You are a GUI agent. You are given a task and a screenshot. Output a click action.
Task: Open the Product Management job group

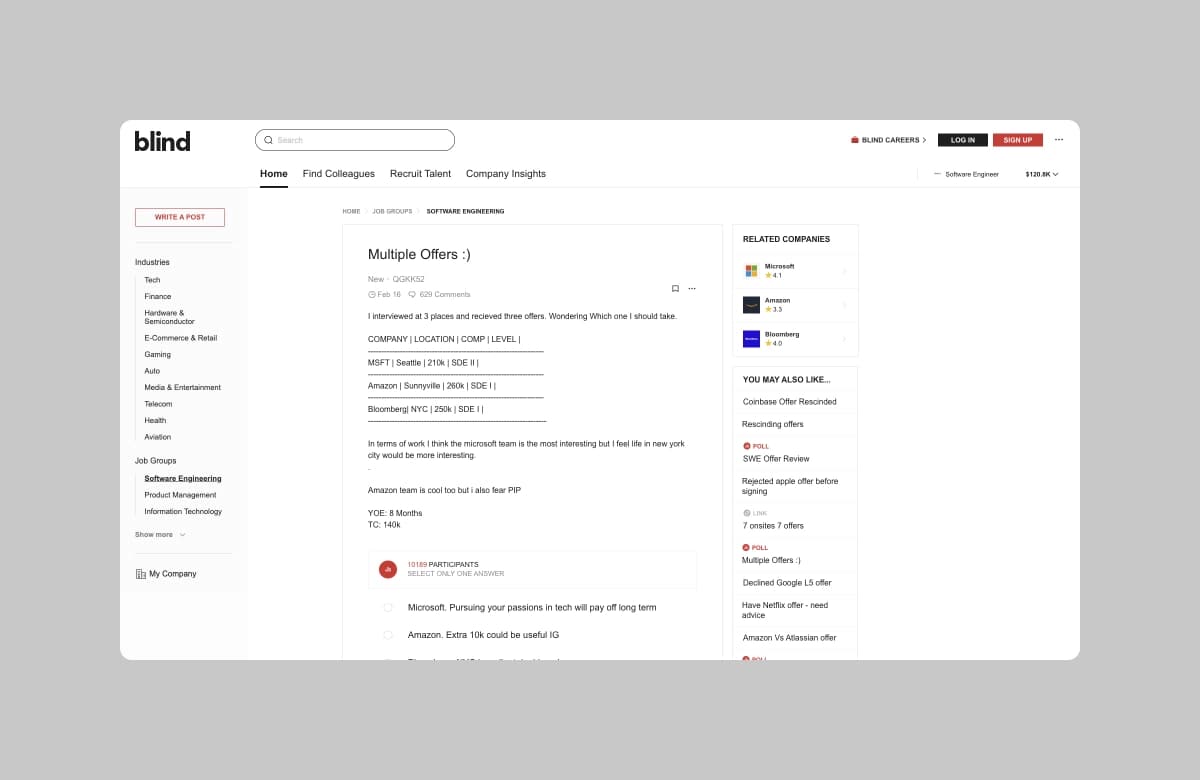point(180,495)
